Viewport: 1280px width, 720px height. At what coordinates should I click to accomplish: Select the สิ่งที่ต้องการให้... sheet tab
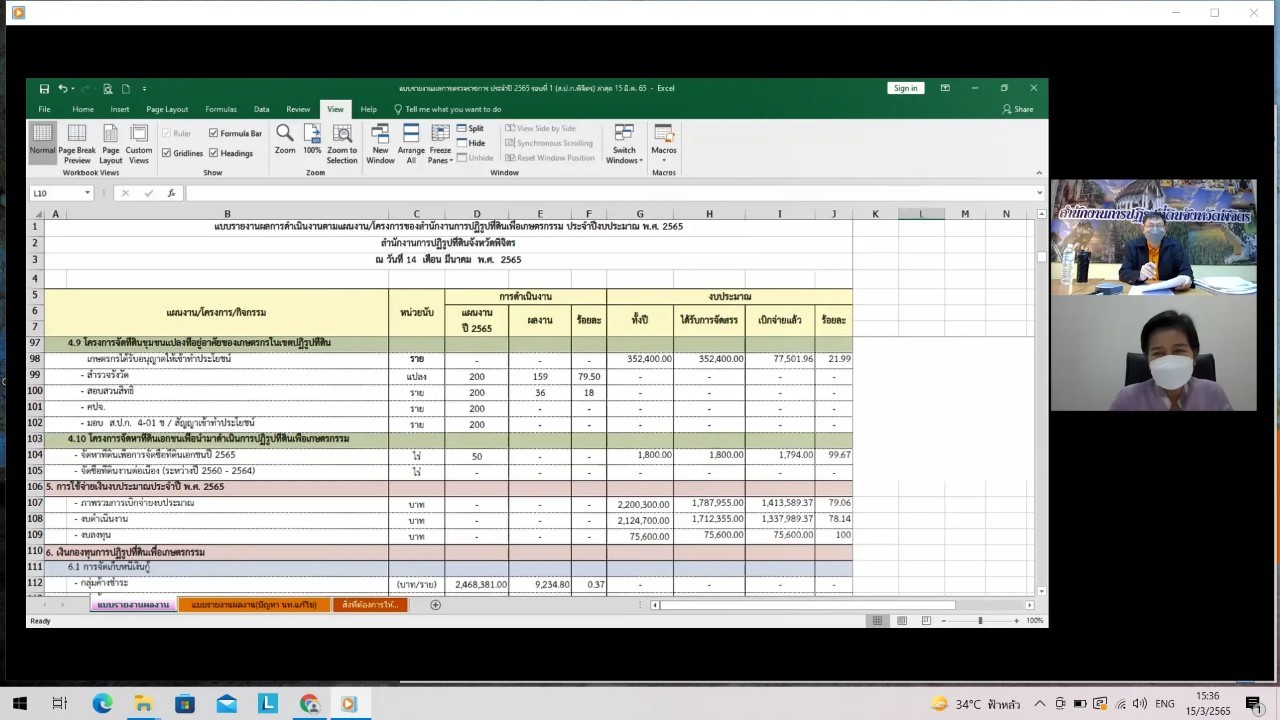pyautogui.click(x=370, y=605)
